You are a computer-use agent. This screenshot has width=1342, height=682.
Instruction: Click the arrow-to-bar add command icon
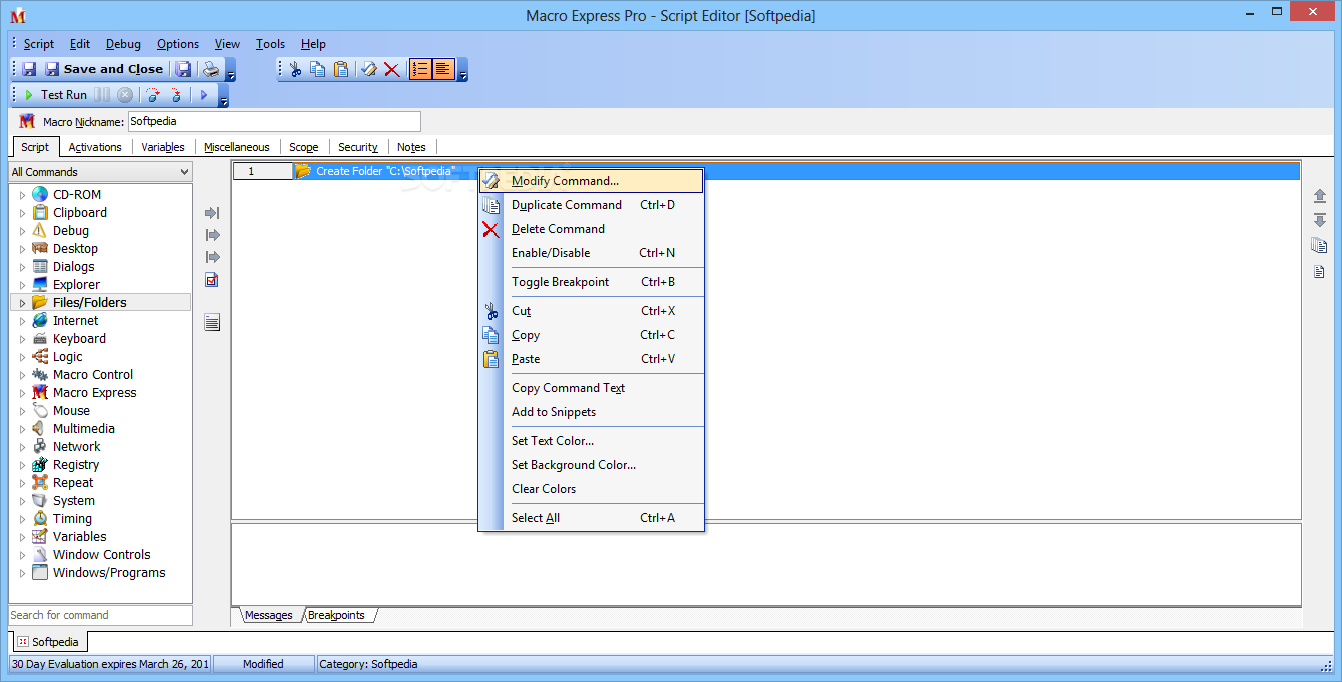pyautogui.click(x=212, y=213)
